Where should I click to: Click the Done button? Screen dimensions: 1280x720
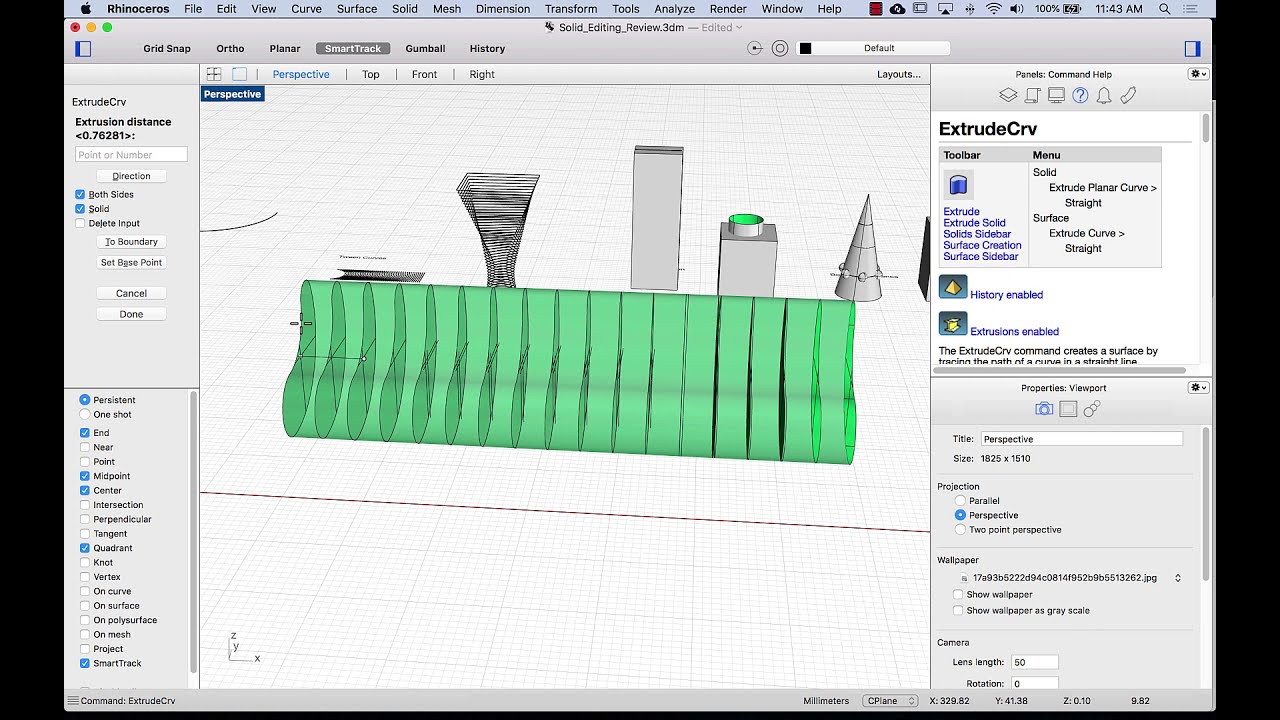coord(131,314)
